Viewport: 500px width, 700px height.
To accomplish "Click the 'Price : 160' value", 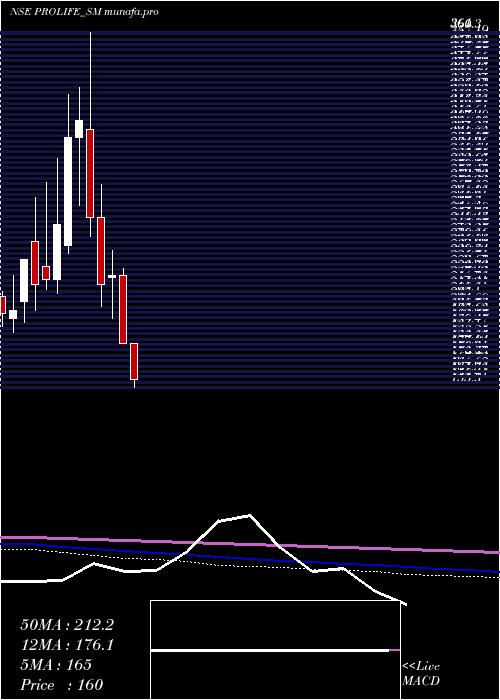I will [62, 685].
